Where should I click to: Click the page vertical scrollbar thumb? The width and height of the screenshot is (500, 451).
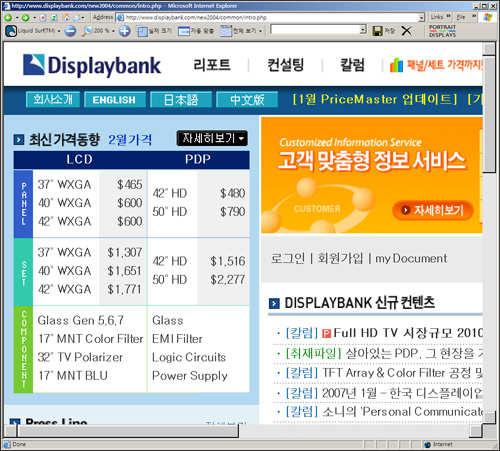(x=489, y=114)
